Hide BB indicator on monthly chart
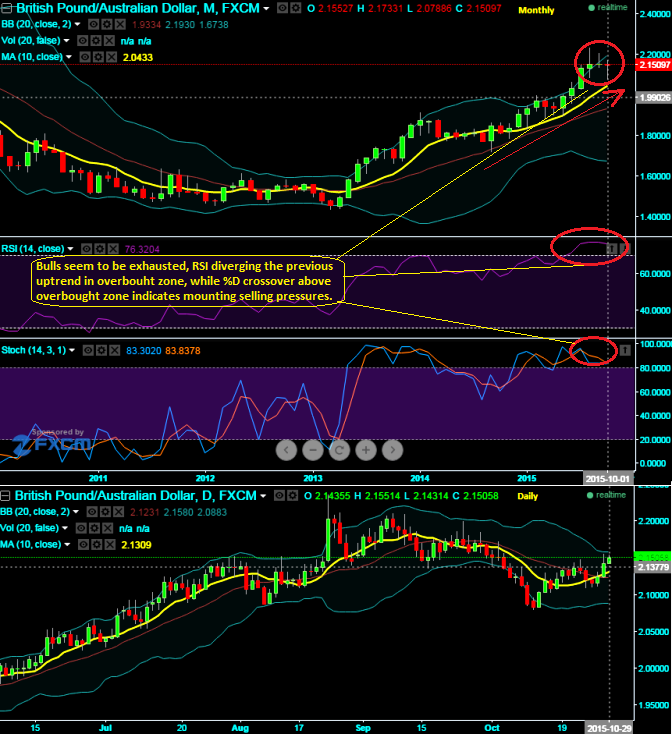Screen dimensions: 672x734 [x=94, y=24]
